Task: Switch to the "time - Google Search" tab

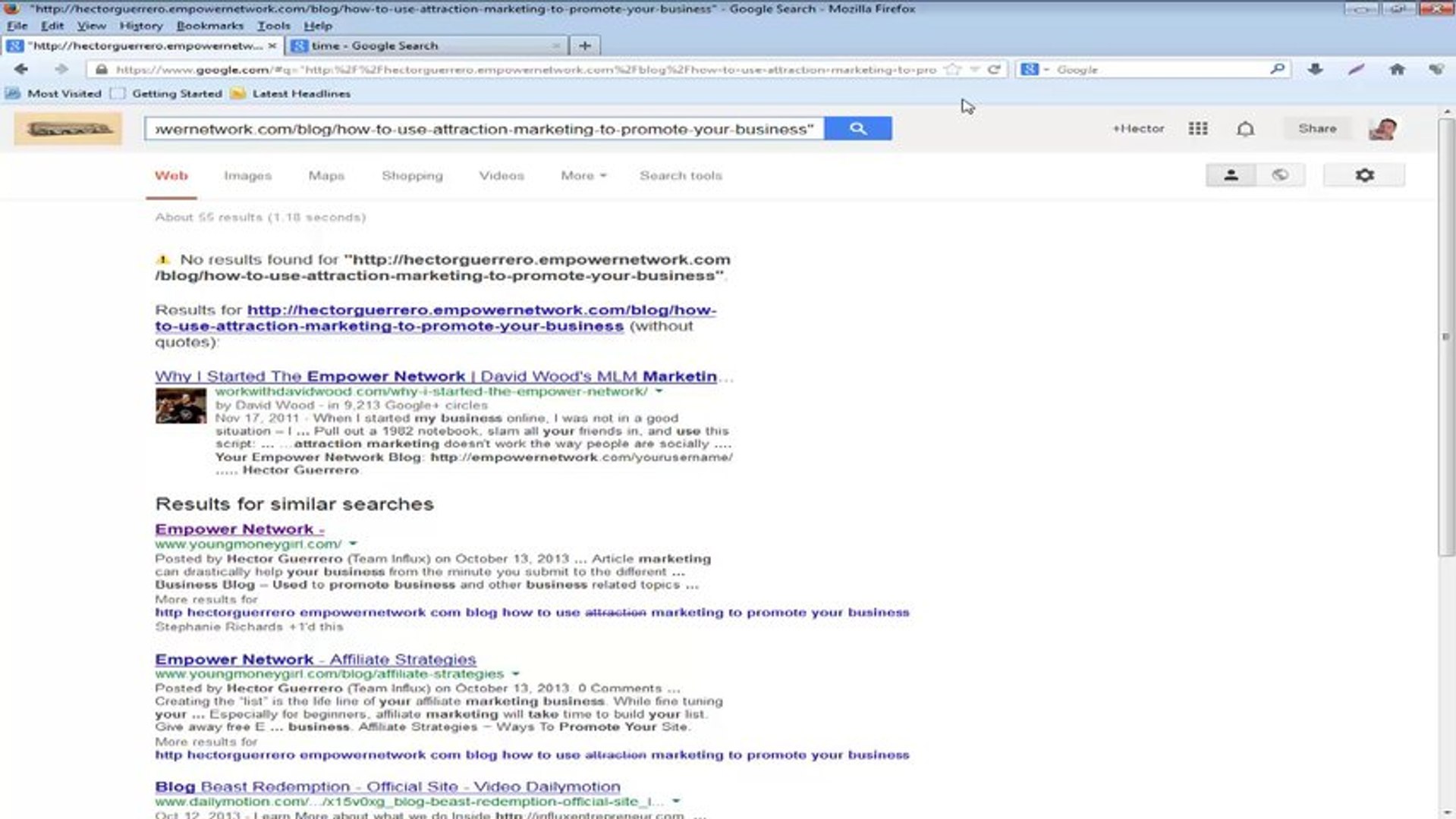Action: click(x=426, y=45)
